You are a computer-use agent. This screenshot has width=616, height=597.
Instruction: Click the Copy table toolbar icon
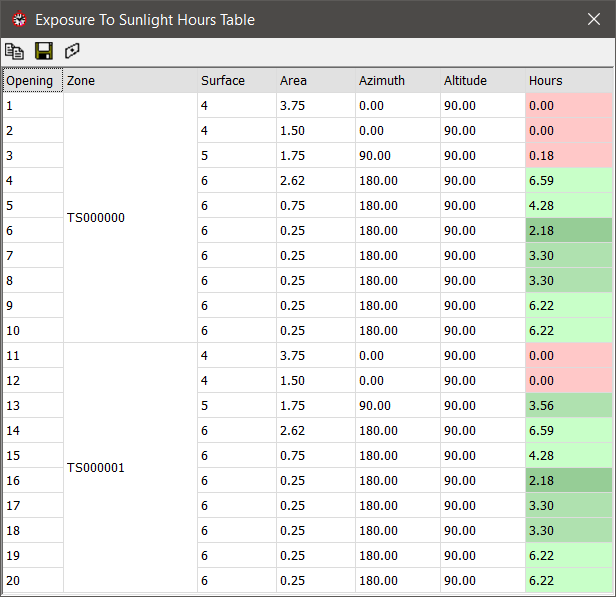coord(15,51)
